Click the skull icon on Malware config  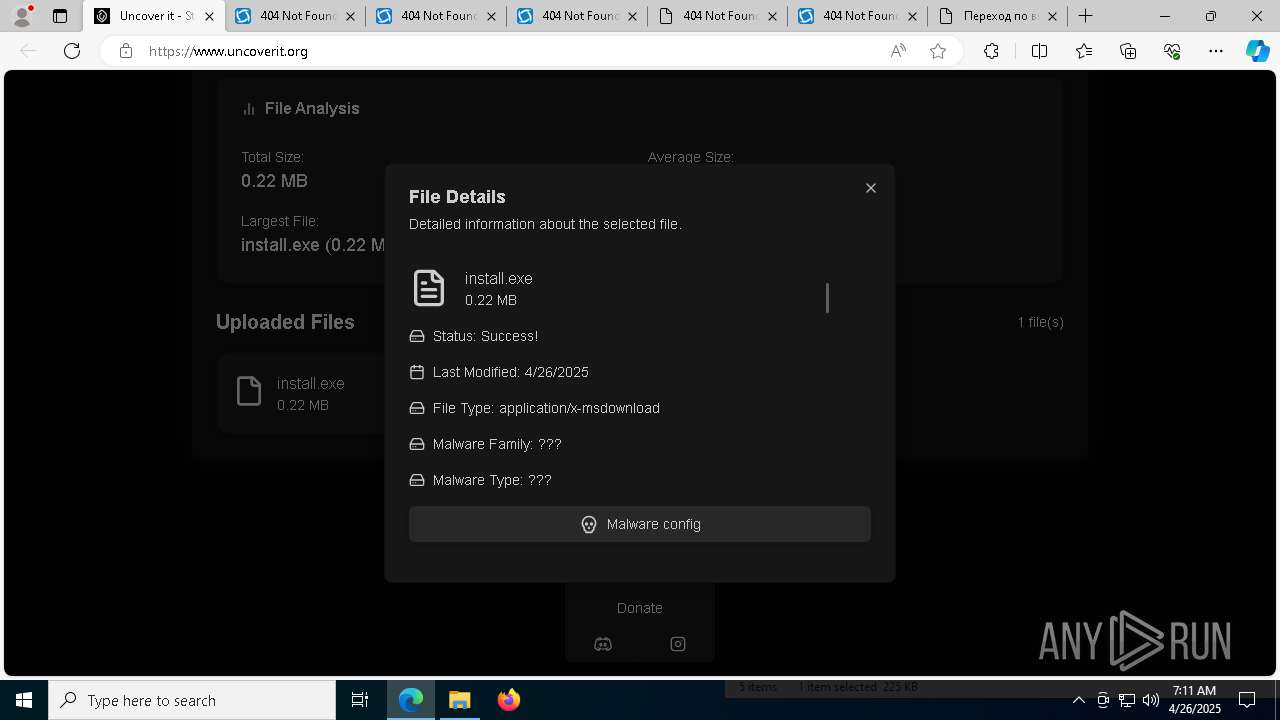589,524
